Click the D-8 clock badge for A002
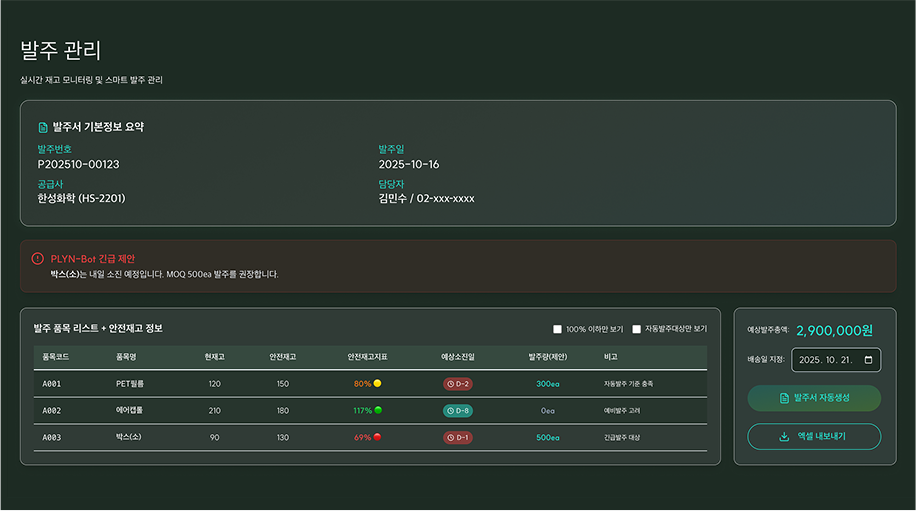Screen dimensions: 916x511 (x=459, y=411)
